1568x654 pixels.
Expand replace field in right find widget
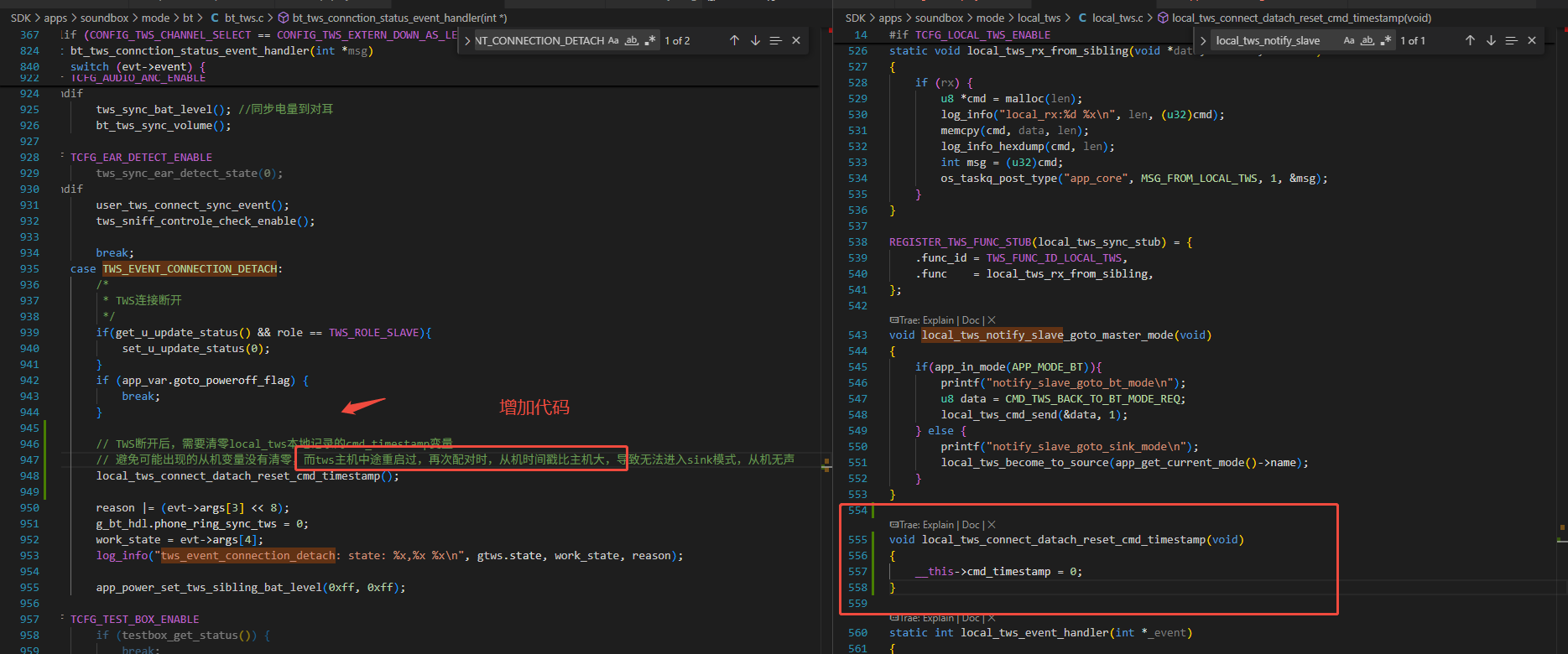point(1203,40)
